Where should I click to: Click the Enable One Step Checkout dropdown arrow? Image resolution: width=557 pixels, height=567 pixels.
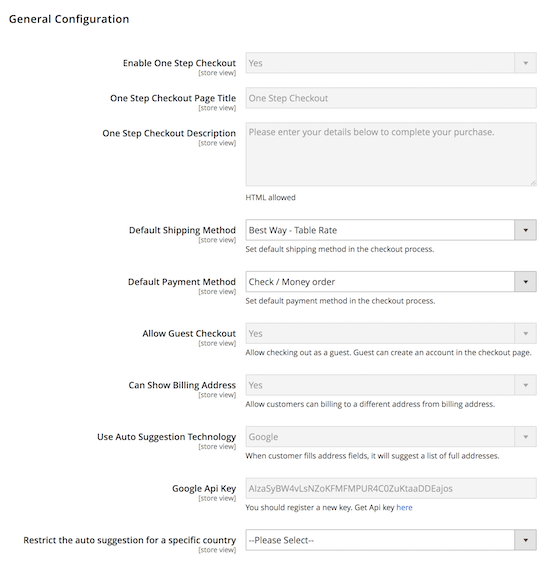526,63
